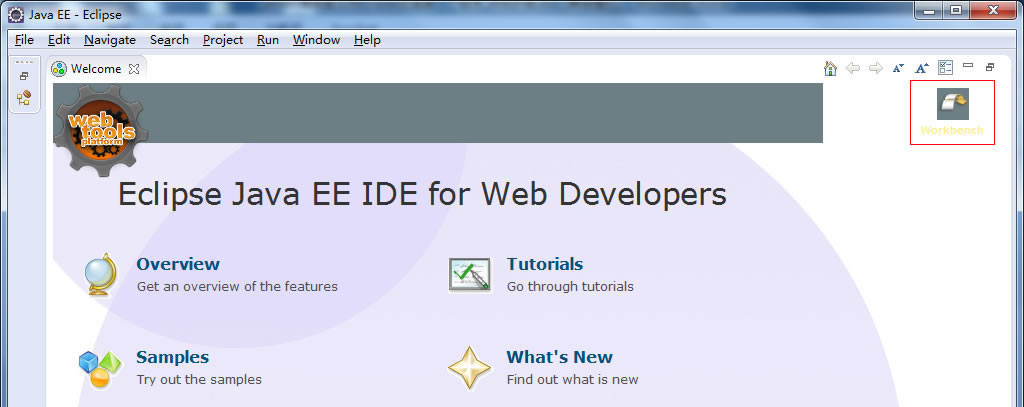Screen dimensions: 1024x407
Task: Close the Welcome tab
Action: point(134,69)
